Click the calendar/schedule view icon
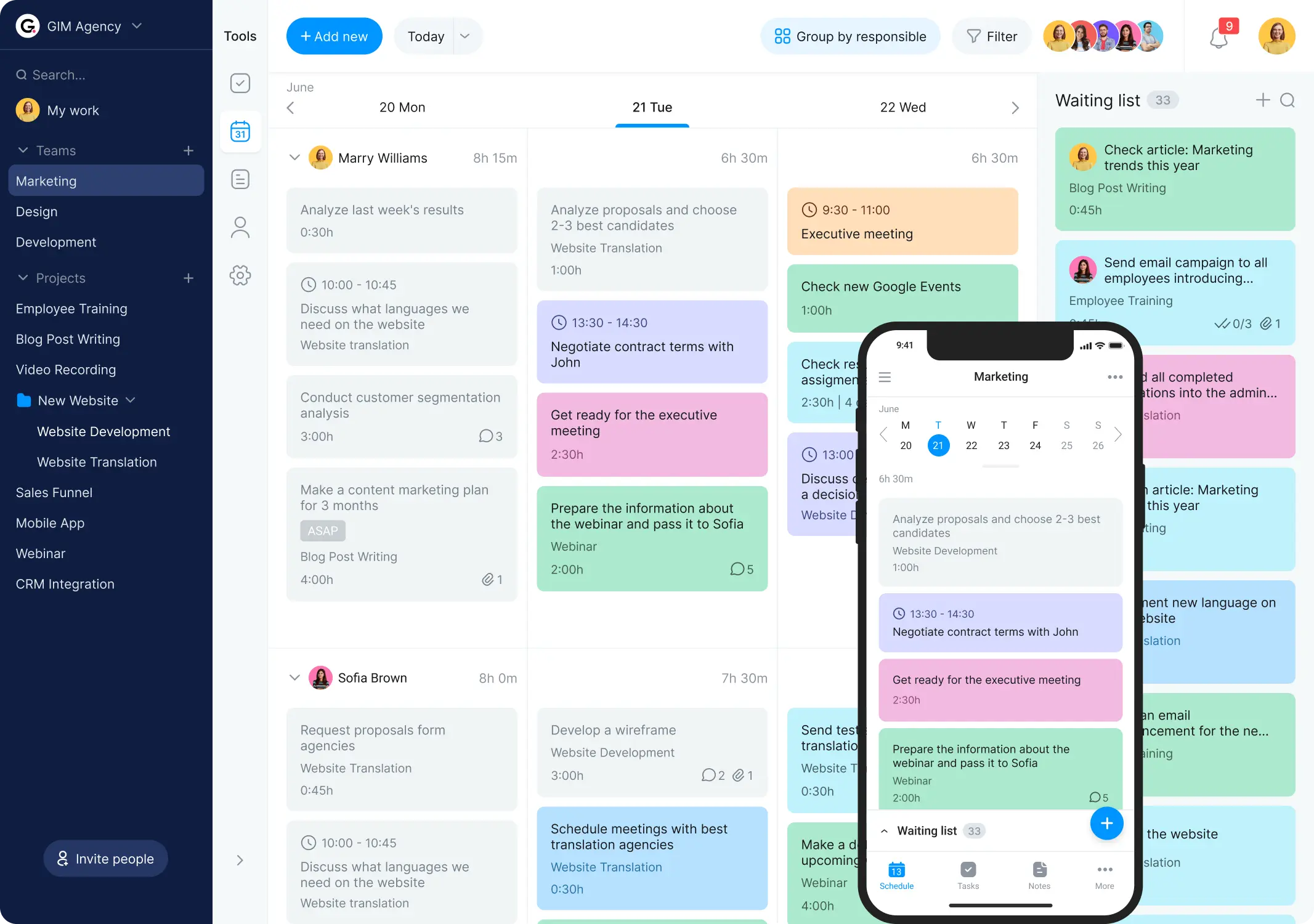 (x=240, y=131)
